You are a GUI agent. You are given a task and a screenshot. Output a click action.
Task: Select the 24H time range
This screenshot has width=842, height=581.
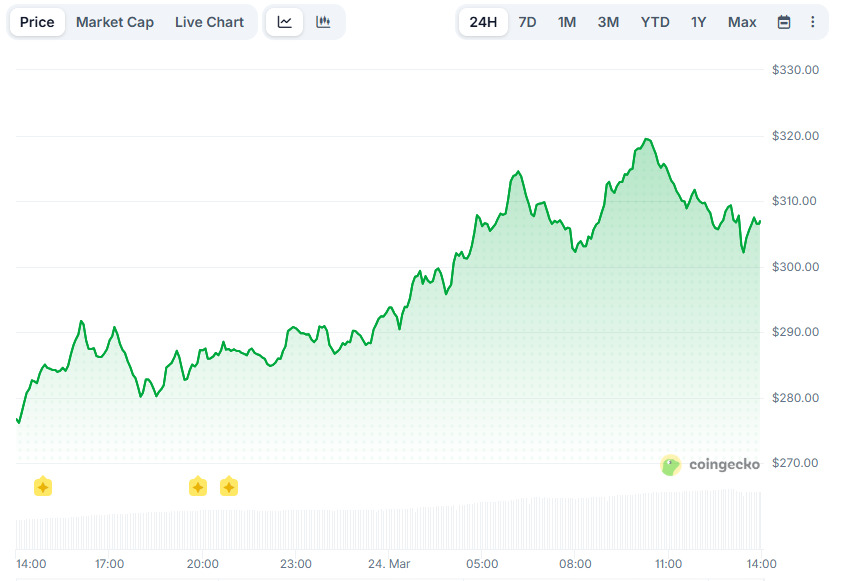point(483,22)
